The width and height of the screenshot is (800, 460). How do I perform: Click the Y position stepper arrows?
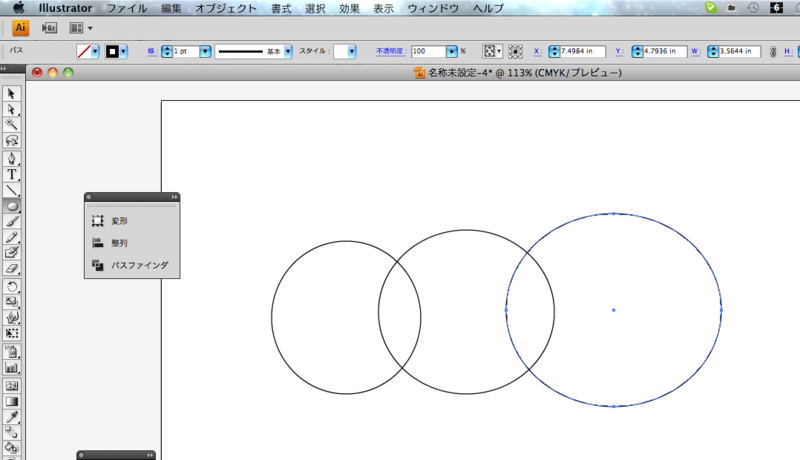637,51
